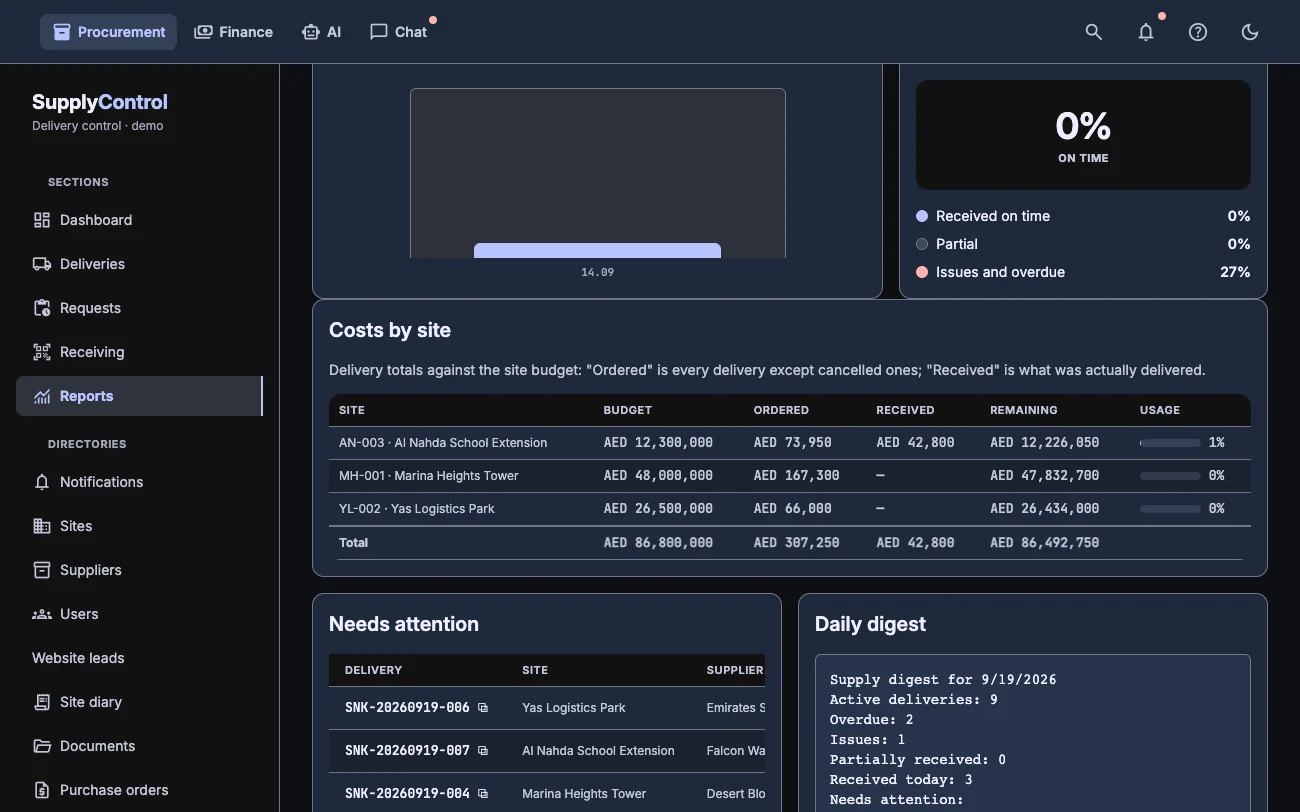This screenshot has height=812, width=1300.
Task: Select Reports in the sidebar
Action: pyautogui.click(x=139, y=396)
